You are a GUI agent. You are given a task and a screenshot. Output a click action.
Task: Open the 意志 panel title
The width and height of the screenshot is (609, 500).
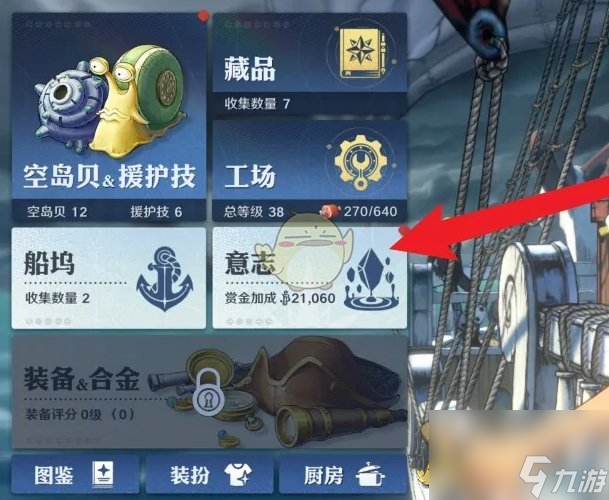point(250,263)
